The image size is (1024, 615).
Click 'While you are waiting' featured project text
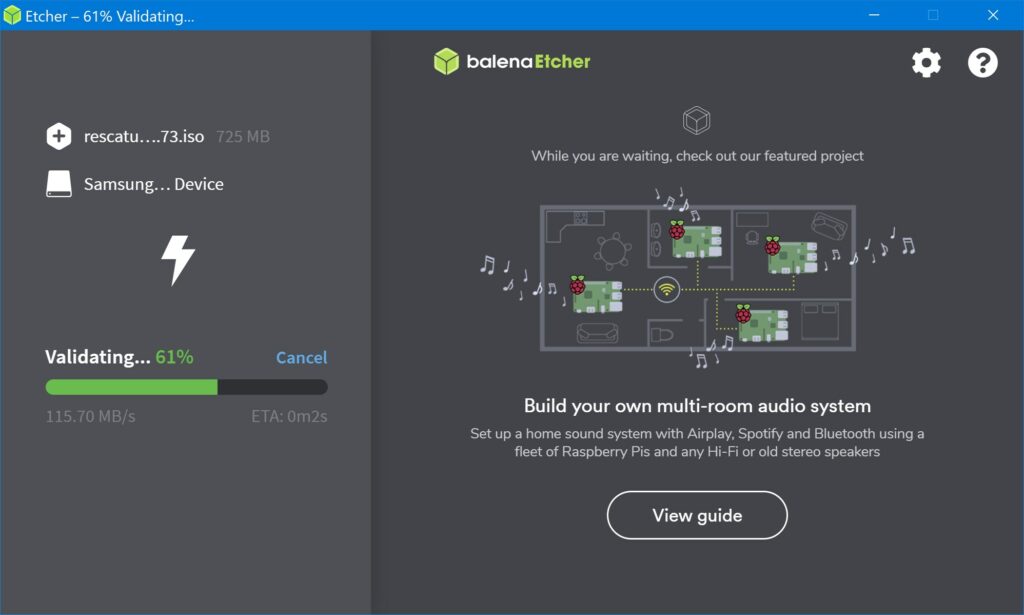click(x=697, y=156)
